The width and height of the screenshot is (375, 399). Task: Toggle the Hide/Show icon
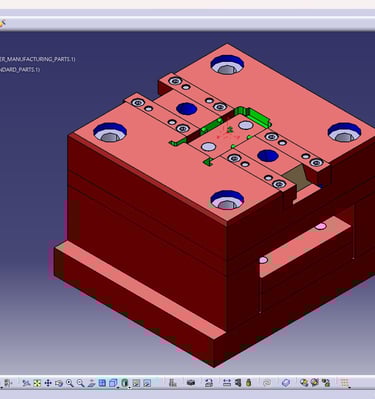pyautogui.click(x=136, y=383)
